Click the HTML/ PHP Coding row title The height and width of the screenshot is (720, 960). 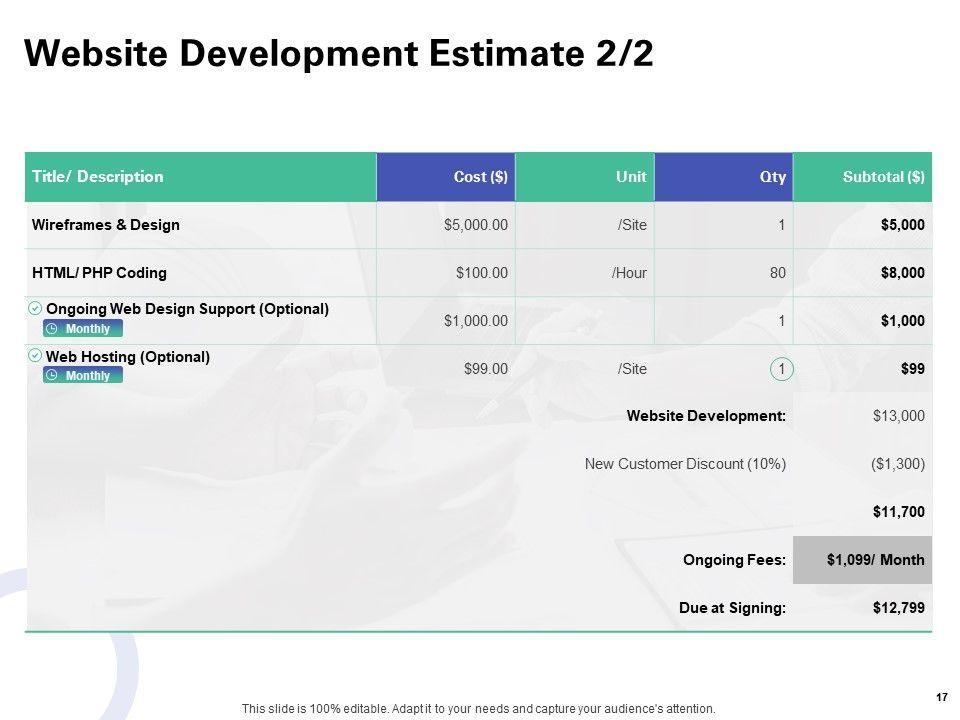coord(99,273)
